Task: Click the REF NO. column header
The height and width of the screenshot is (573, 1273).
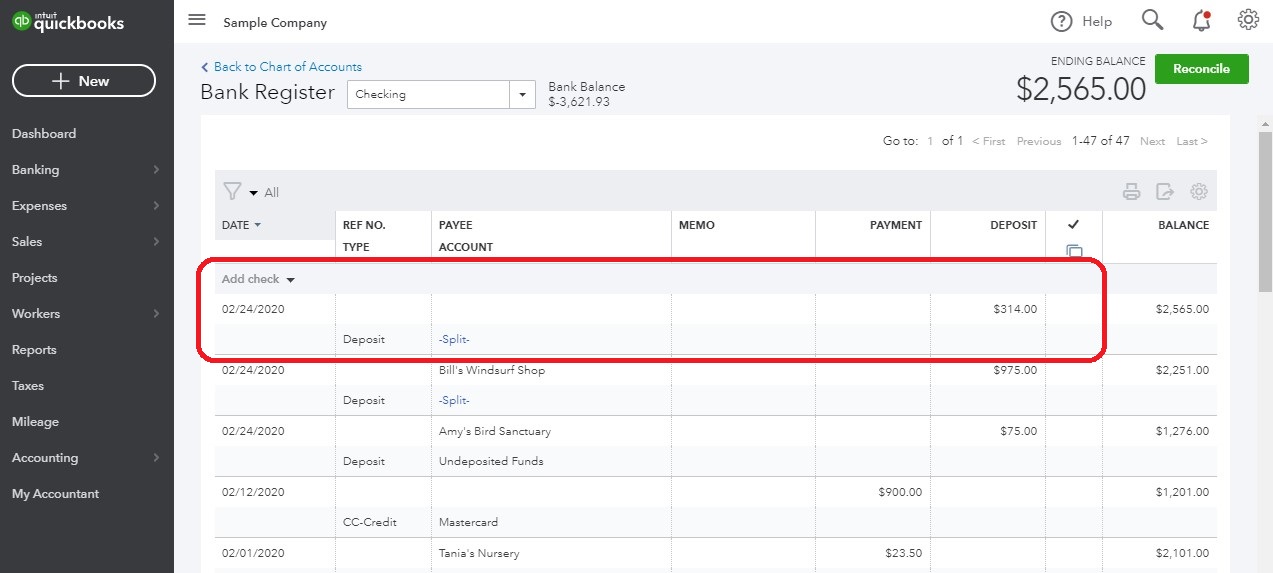Action: (364, 225)
